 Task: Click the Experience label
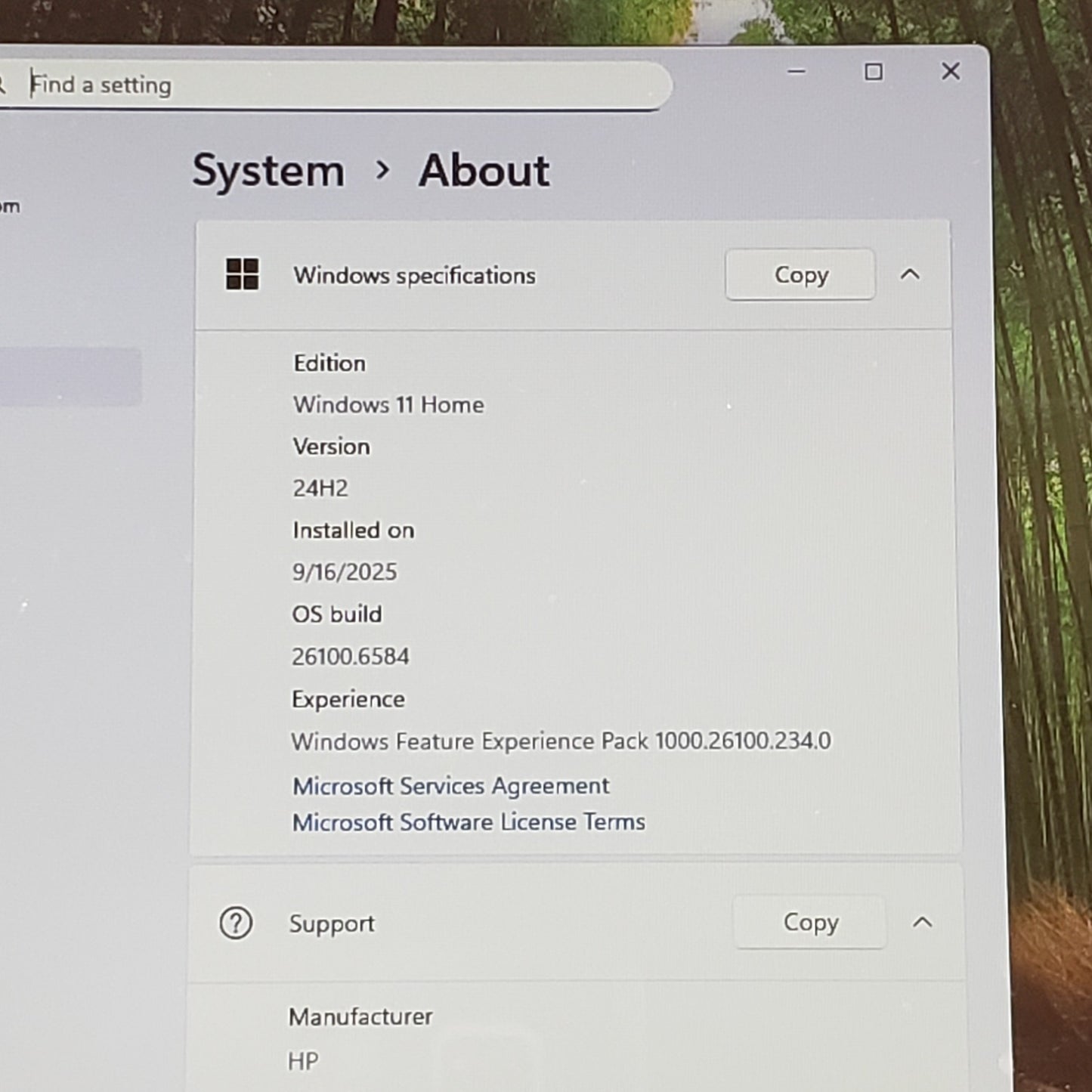348,700
